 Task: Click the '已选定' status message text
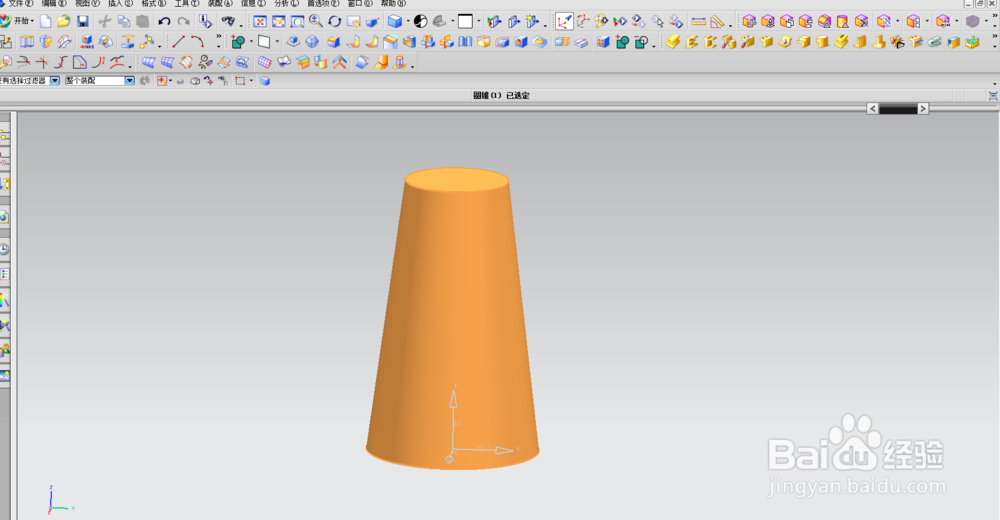pyautogui.click(x=518, y=96)
